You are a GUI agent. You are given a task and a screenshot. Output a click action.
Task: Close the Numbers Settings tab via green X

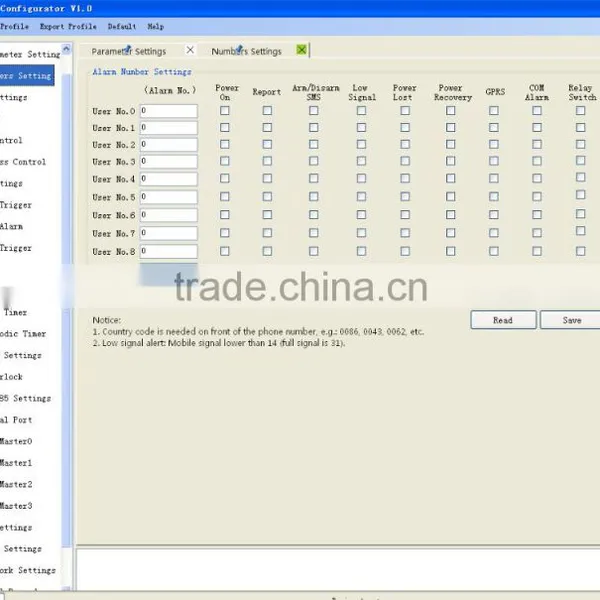coord(302,50)
